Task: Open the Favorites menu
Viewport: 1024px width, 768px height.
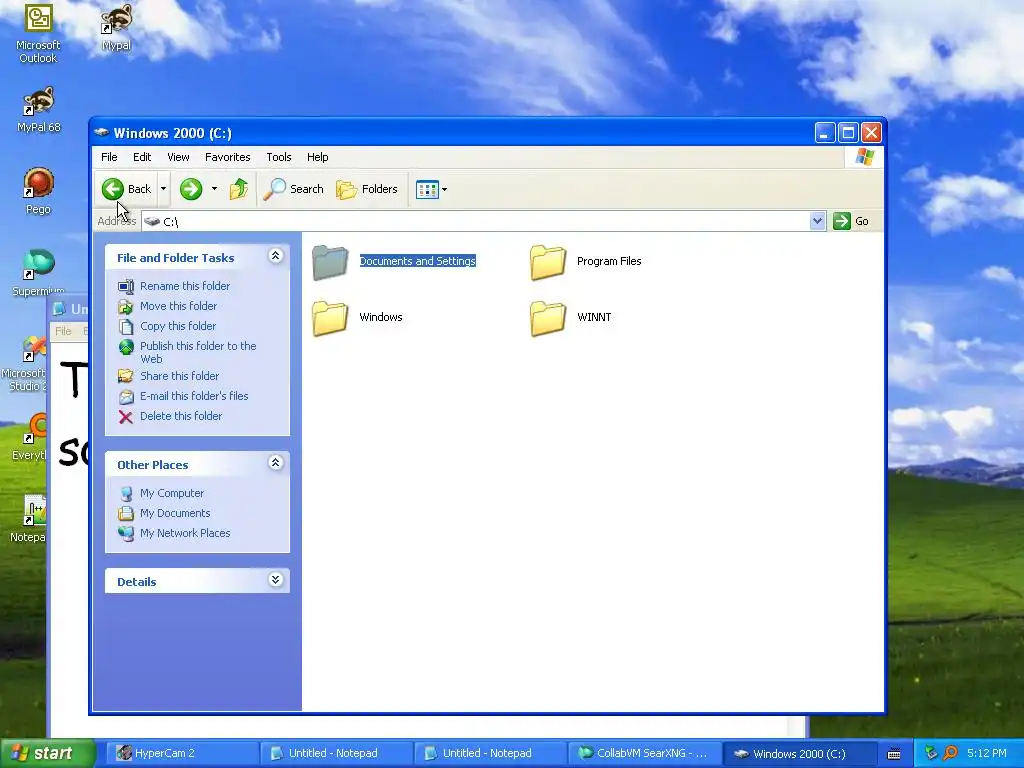Action: [x=227, y=157]
